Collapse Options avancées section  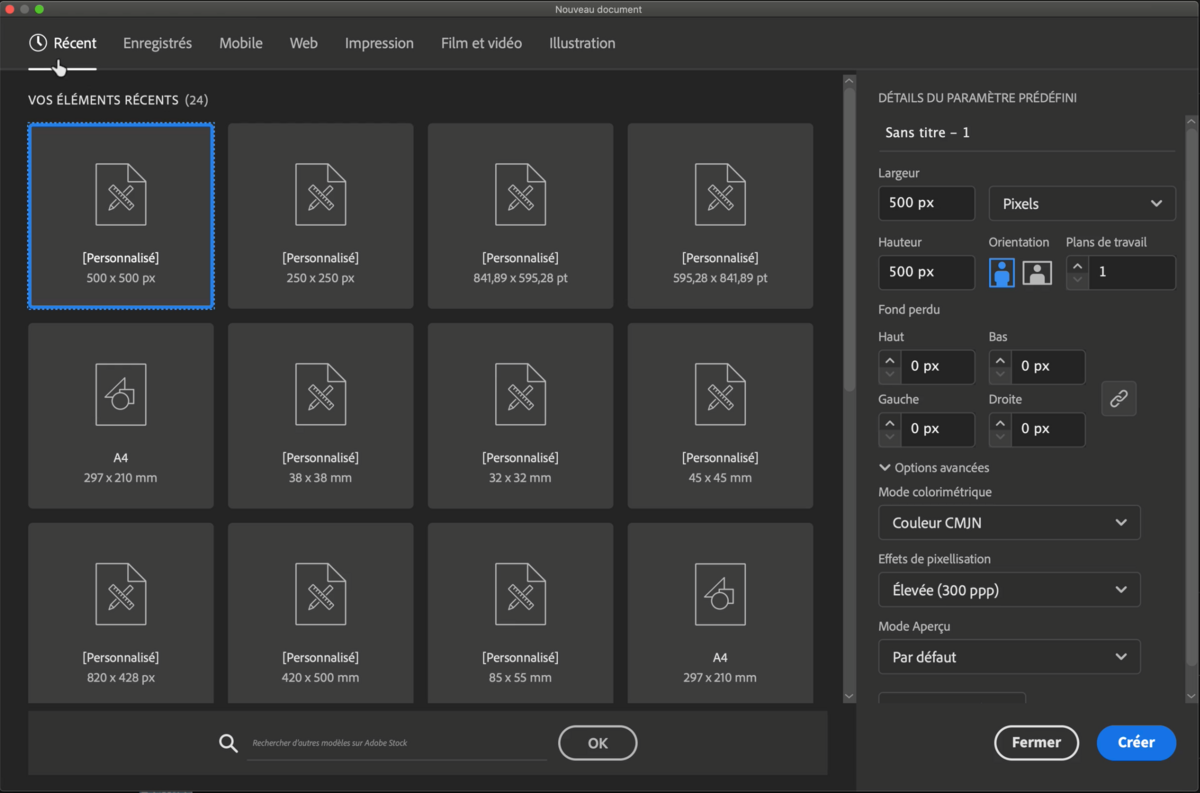pyautogui.click(x=934, y=467)
